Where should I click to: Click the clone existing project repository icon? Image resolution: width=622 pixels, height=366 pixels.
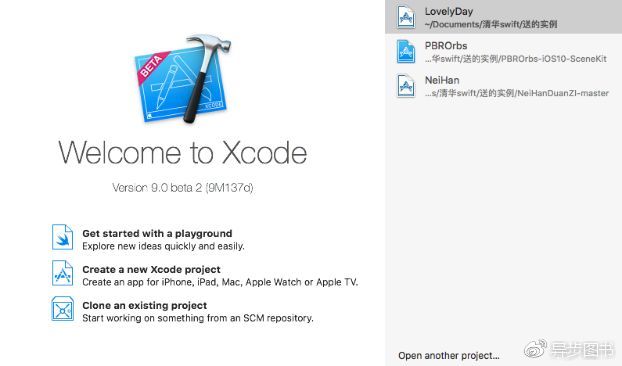pyautogui.click(x=62, y=309)
